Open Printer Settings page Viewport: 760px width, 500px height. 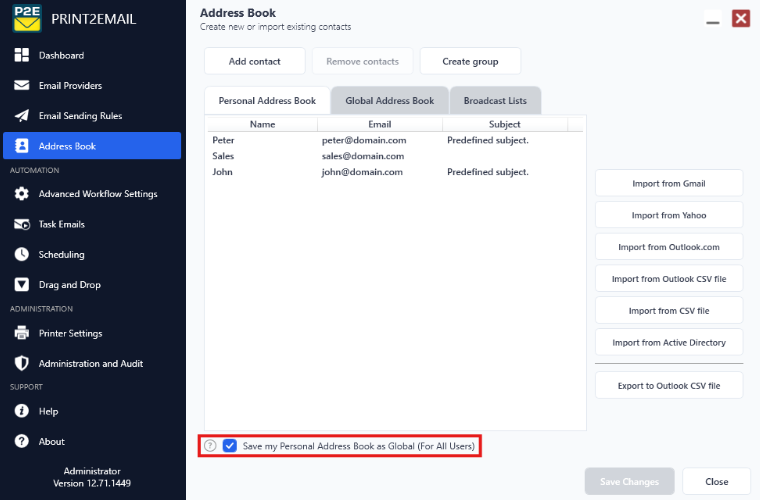71,333
